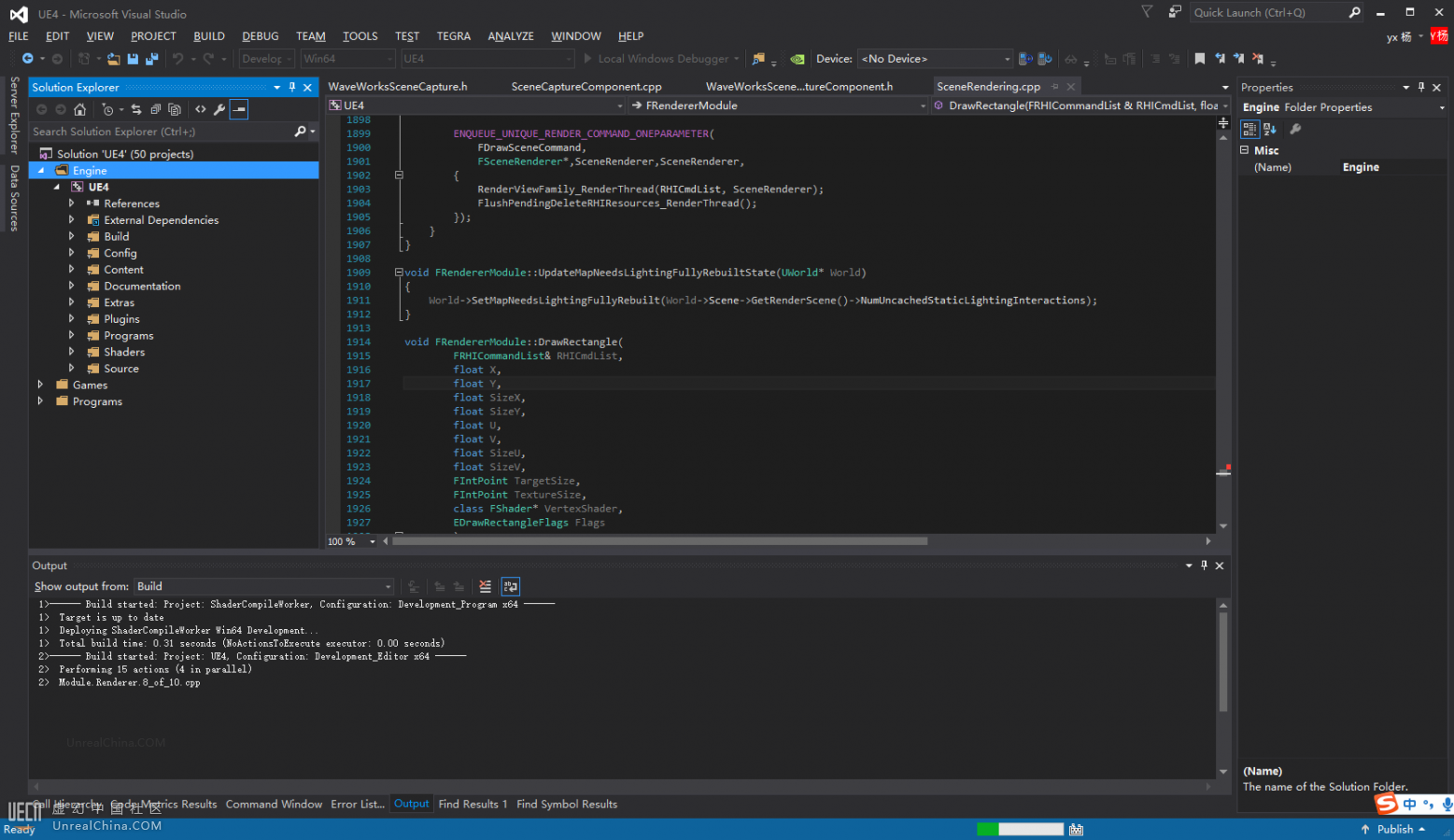Click View Code icon in Solution Explorer
This screenshot has width=1454, height=840.
201,109
